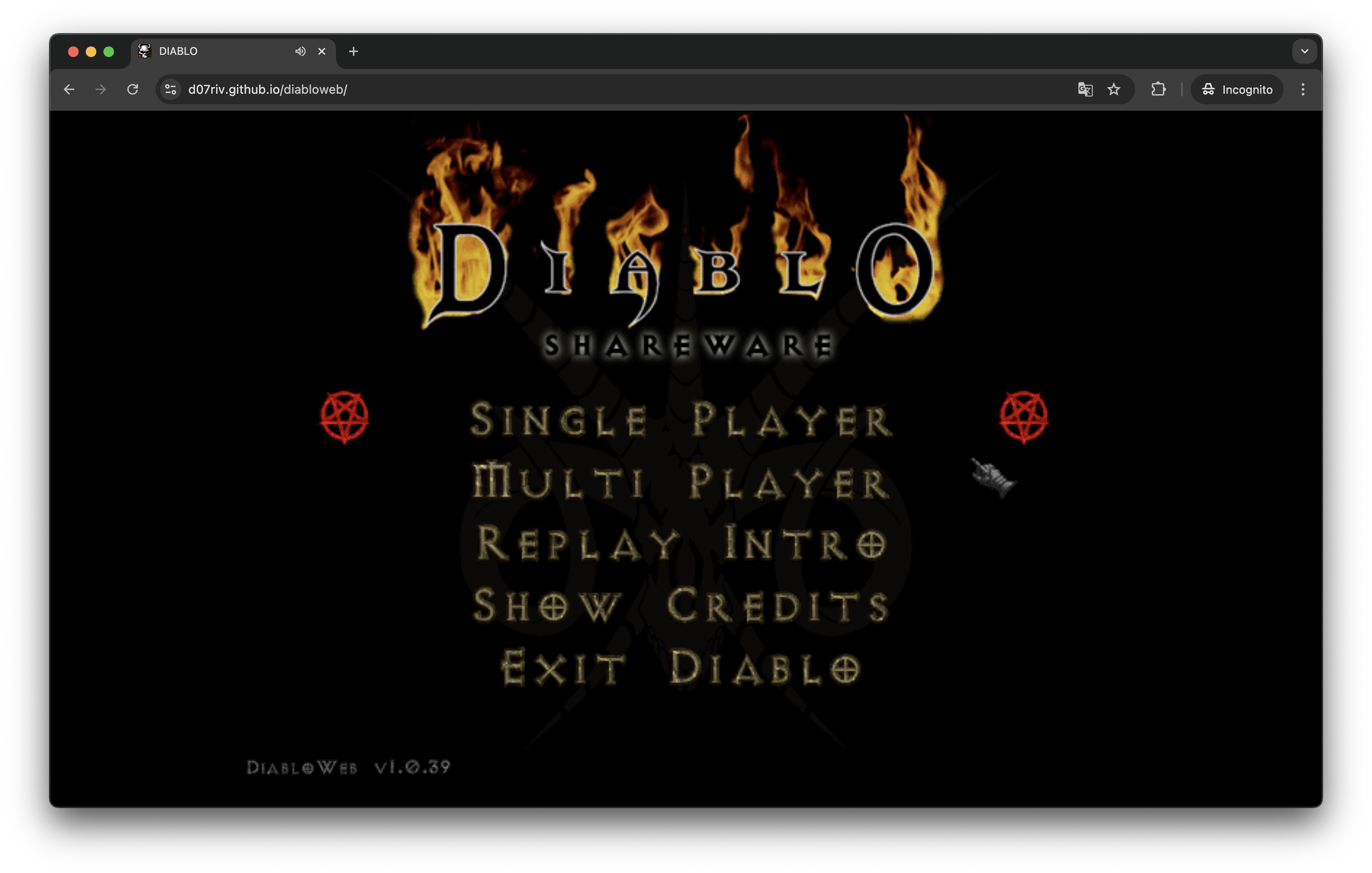Open Chrome three-dot menu

tap(1303, 89)
